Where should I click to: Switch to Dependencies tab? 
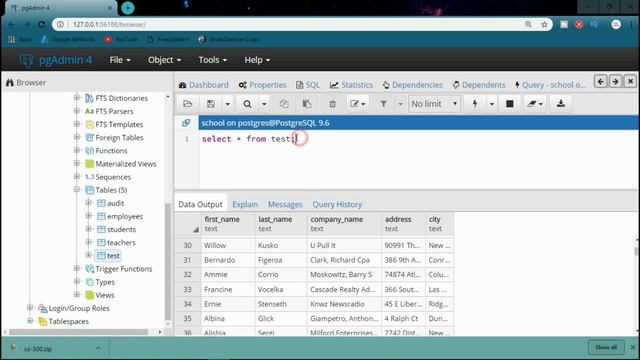413,85
